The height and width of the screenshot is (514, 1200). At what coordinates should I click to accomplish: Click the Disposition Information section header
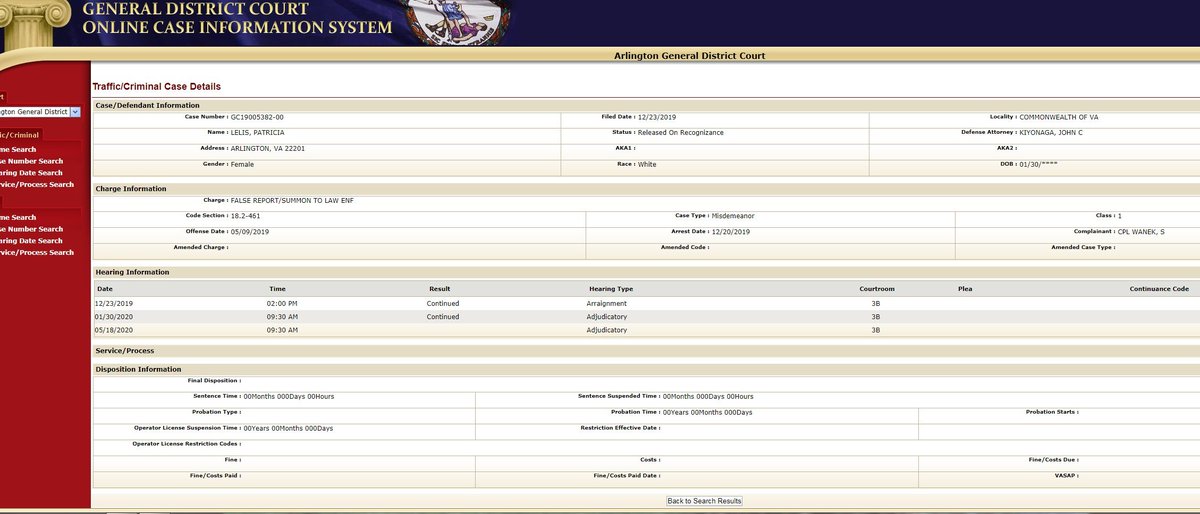[x=138, y=369]
